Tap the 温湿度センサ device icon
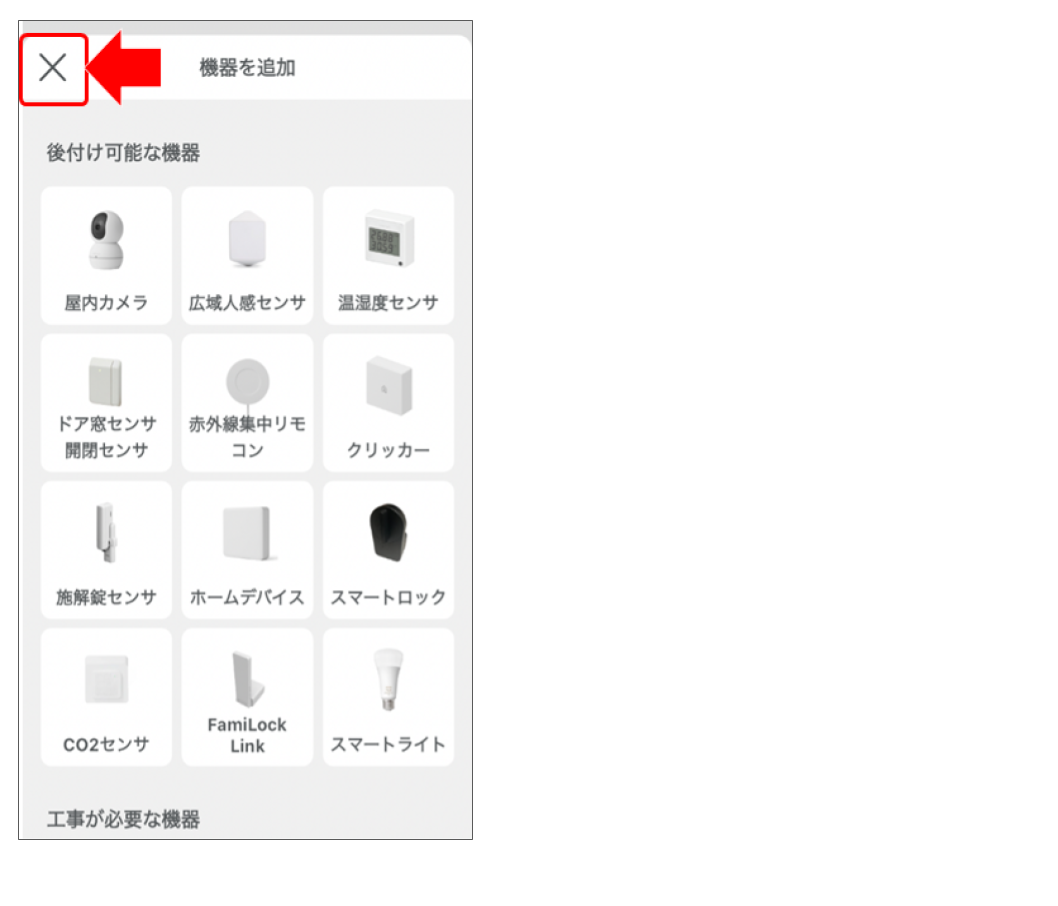Viewport: 1058px width, 906px height. [389, 239]
